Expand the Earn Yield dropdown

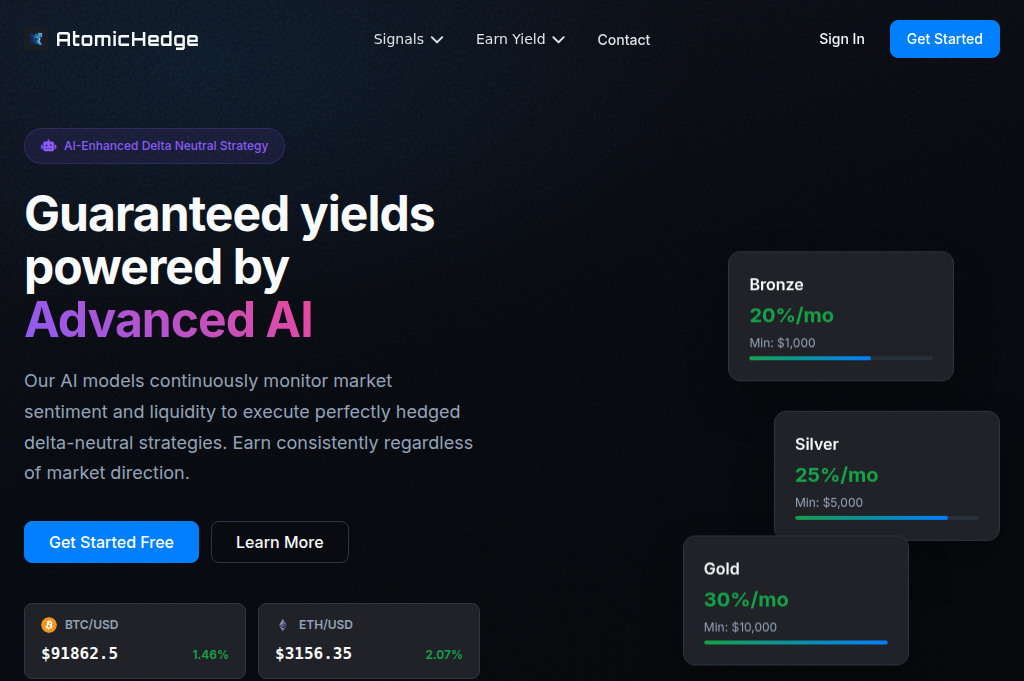click(x=520, y=39)
